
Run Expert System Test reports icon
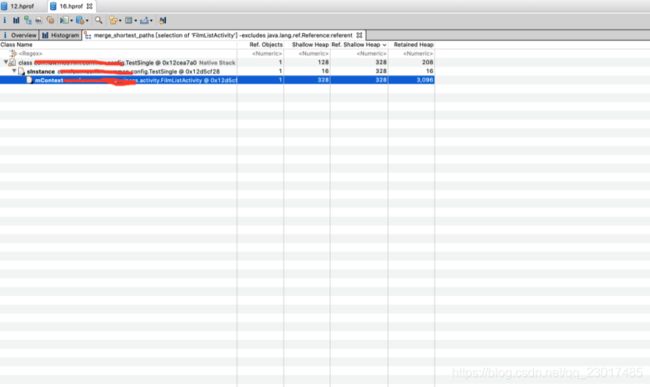(64, 20)
